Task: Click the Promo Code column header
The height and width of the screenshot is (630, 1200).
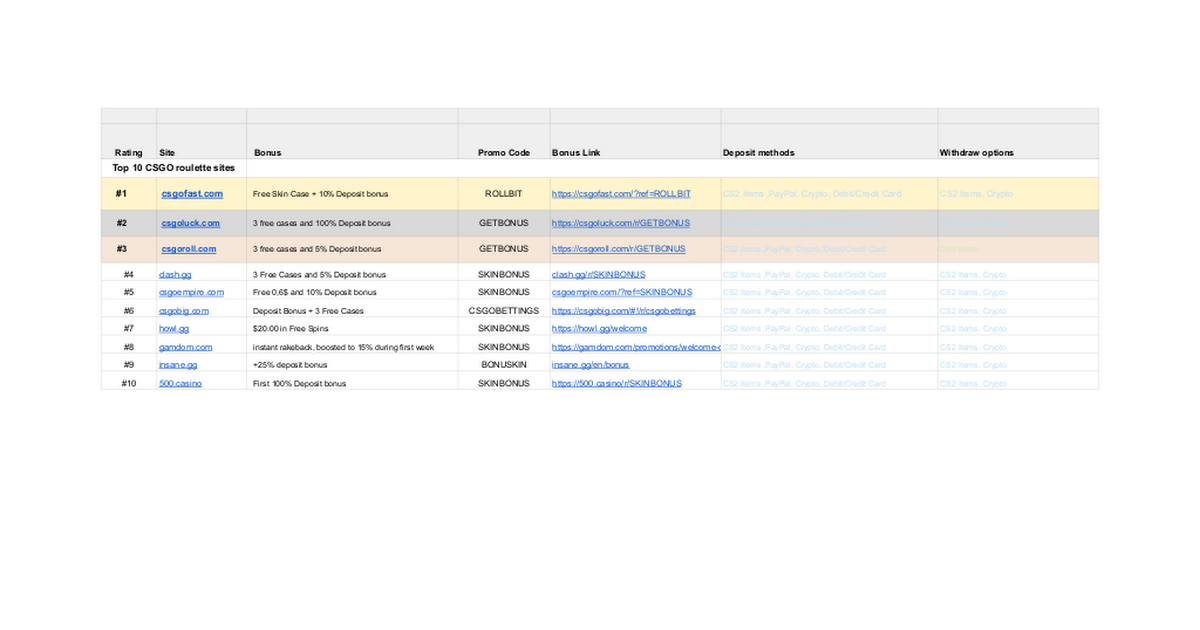Action: click(504, 153)
